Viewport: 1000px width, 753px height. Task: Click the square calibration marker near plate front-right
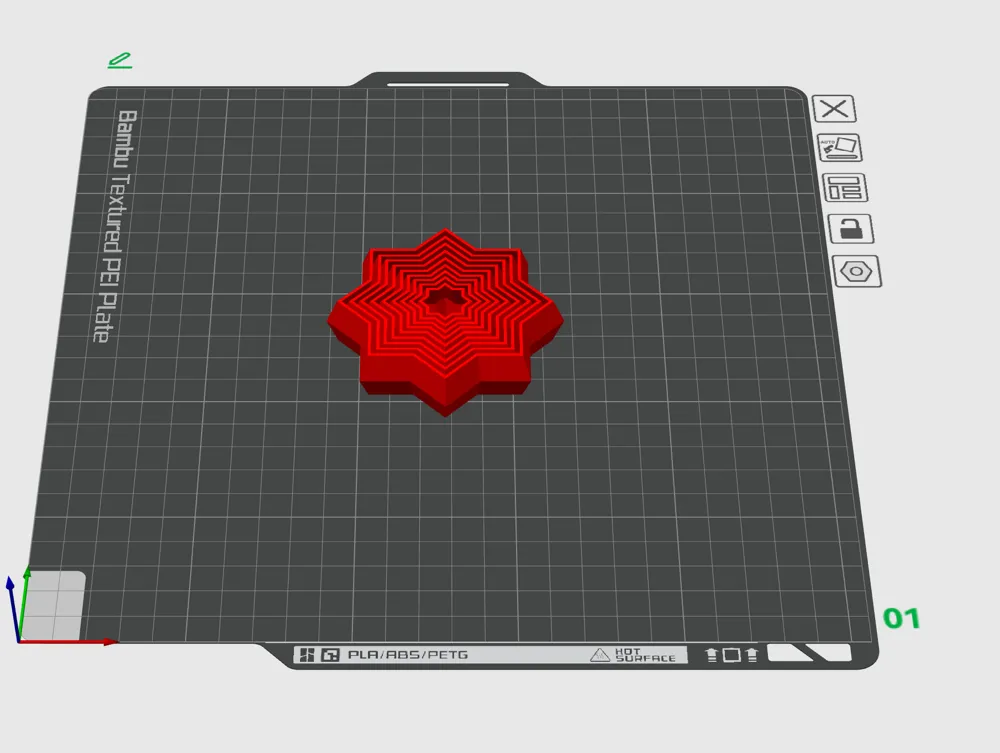[x=732, y=654]
